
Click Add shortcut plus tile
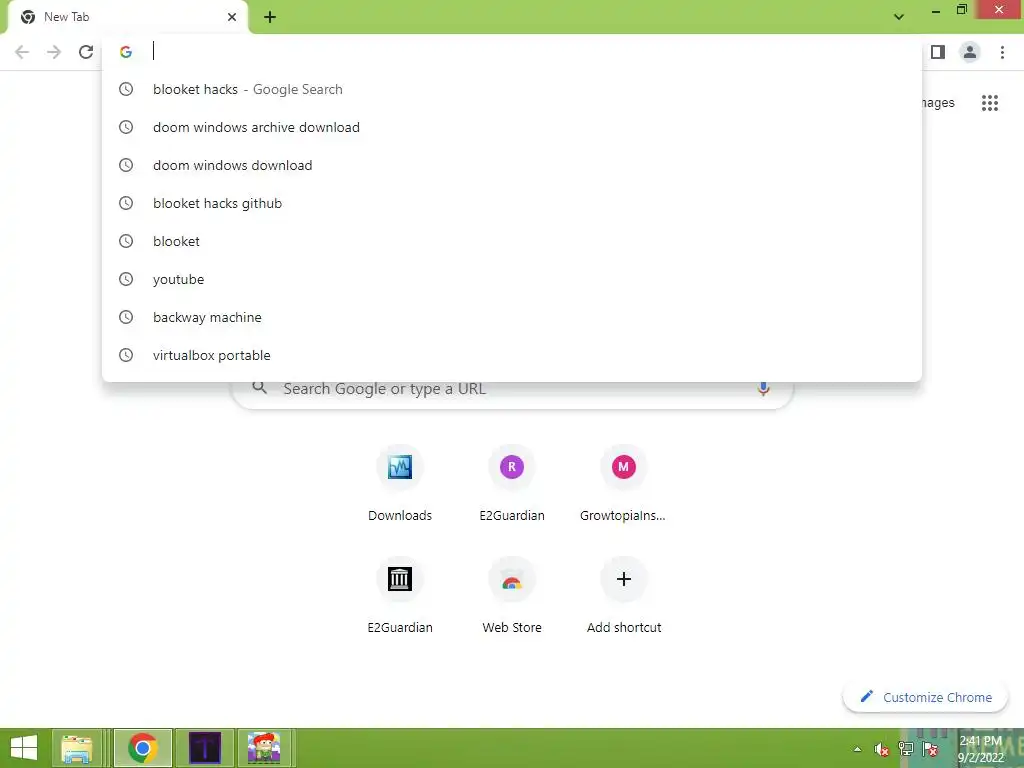624,595
